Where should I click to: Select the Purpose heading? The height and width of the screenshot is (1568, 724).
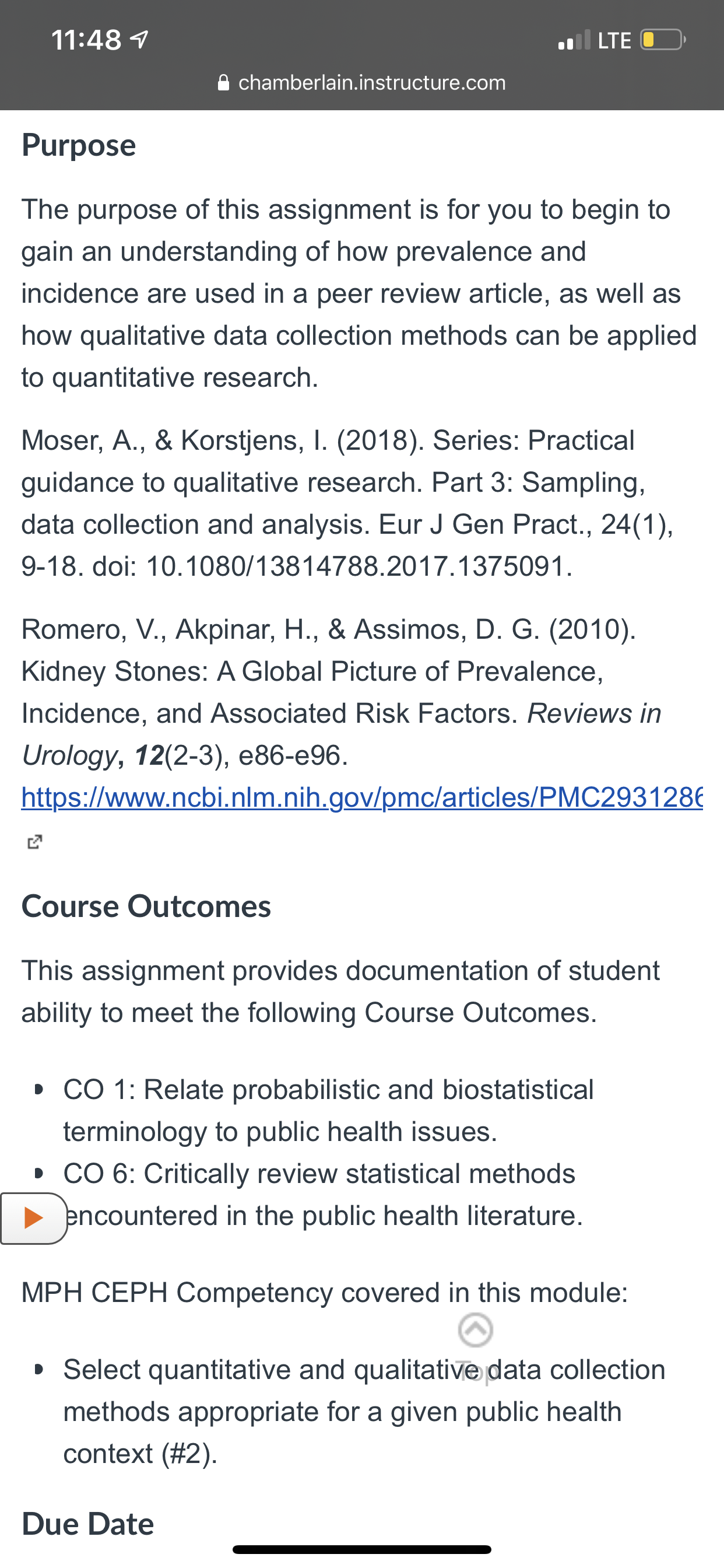click(79, 145)
